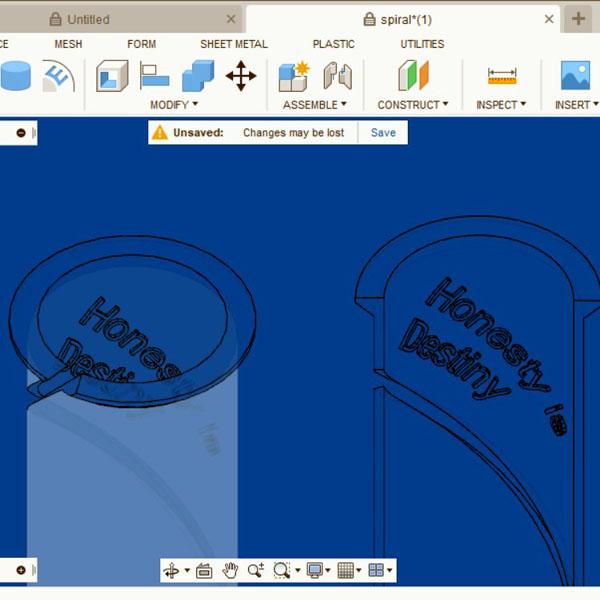Click the Zoom magnifier plus icon
The width and height of the screenshot is (600, 600).
coord(256,571)
